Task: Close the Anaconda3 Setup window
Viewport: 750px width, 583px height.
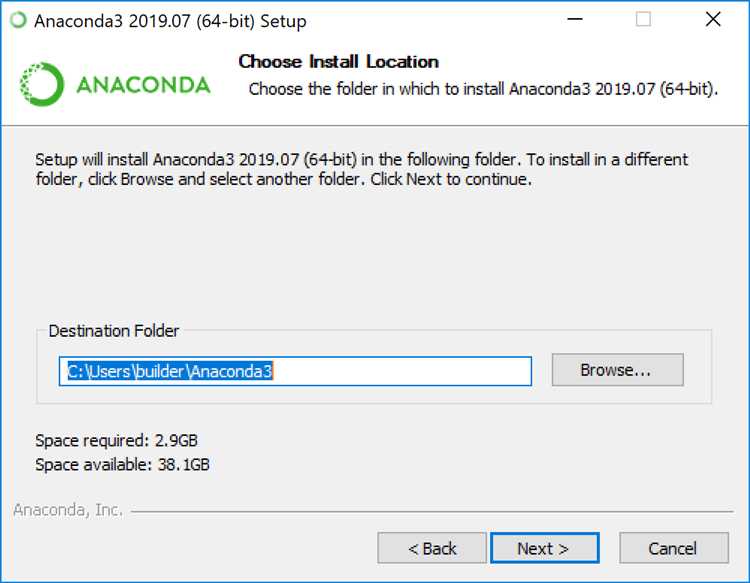Action: pos(712,20)
